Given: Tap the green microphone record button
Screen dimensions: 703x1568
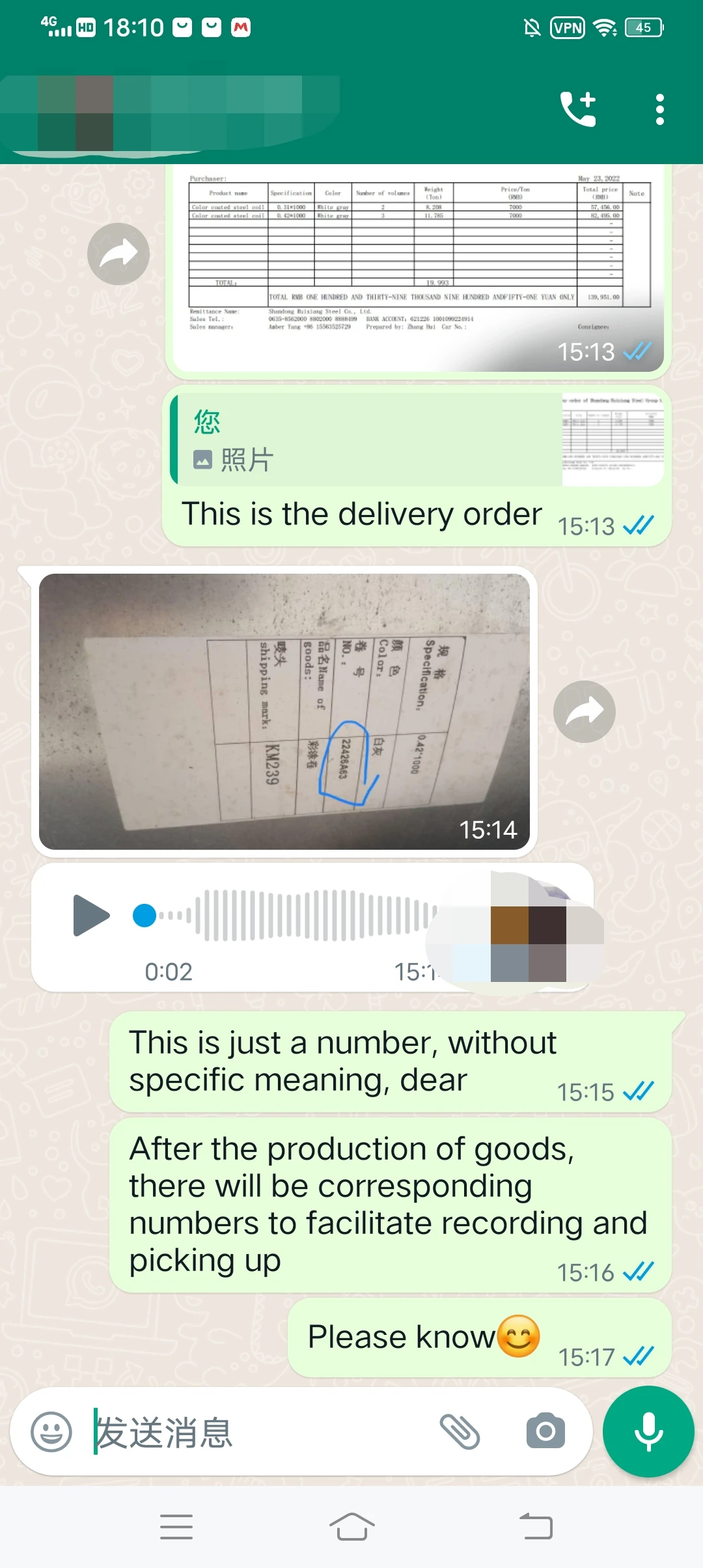Looking at the screenshot, I should click(648, 1431).
